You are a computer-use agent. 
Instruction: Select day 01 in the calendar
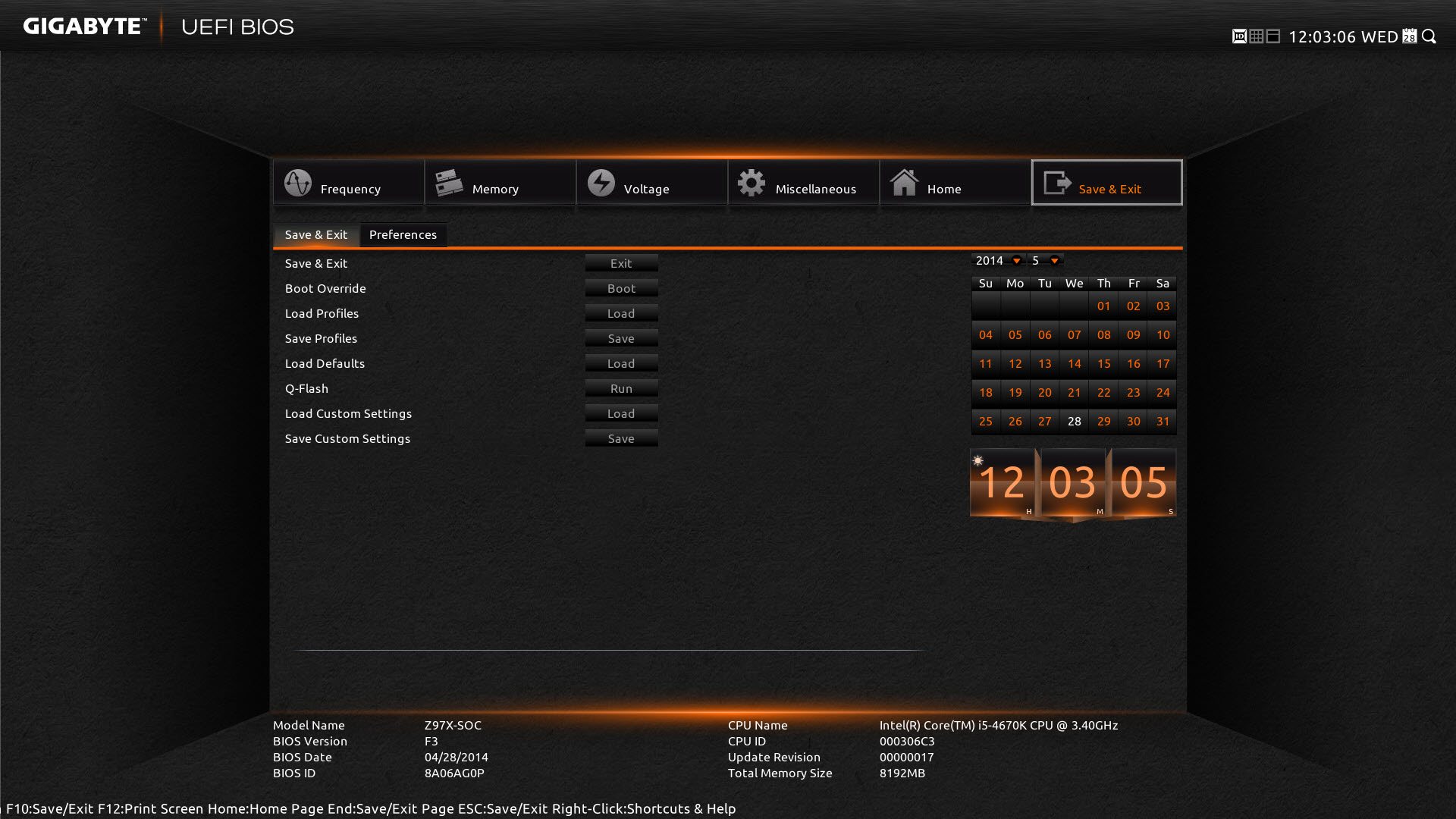click(1103, 306)
